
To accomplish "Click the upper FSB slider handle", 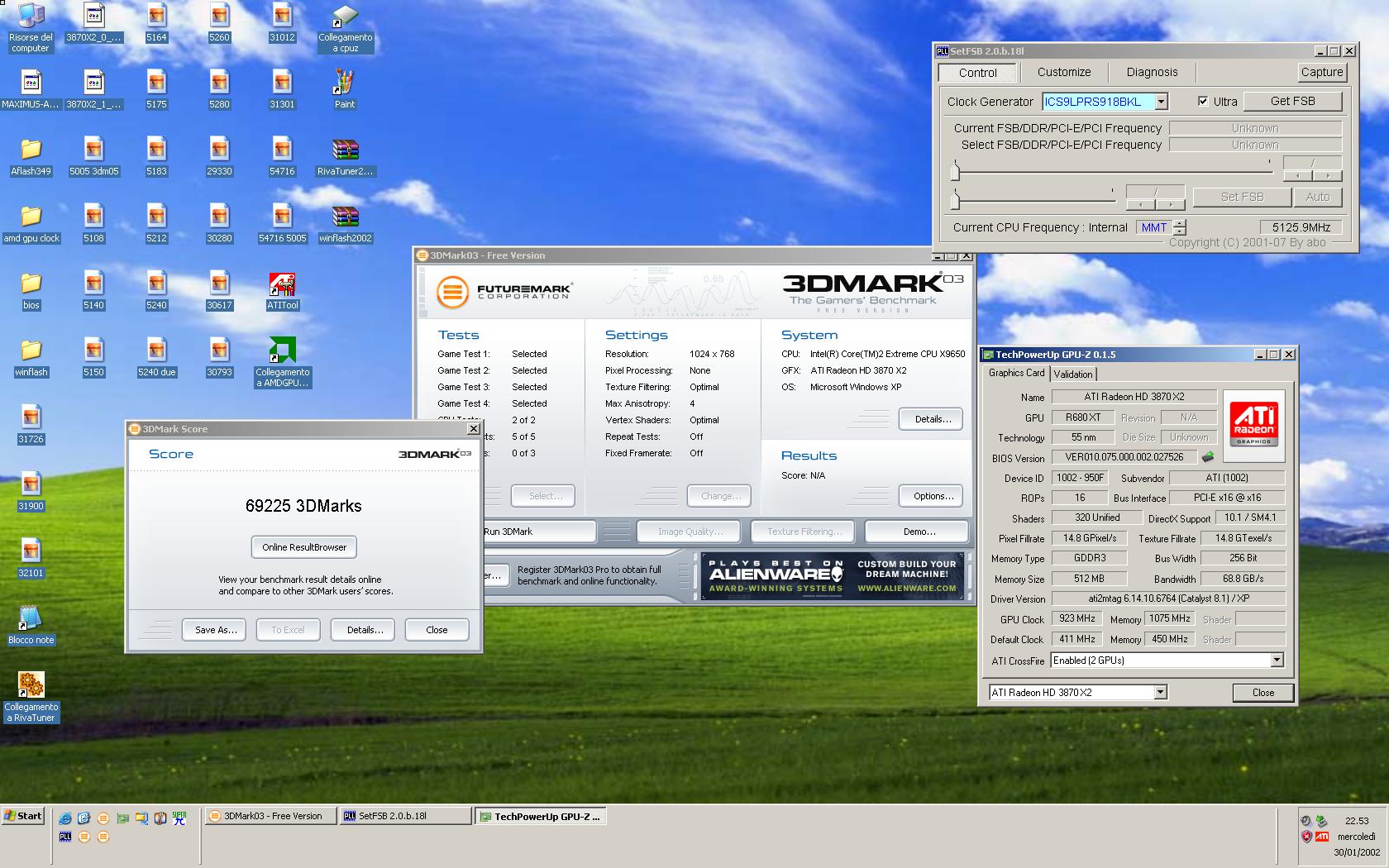I will click(955, 171).
